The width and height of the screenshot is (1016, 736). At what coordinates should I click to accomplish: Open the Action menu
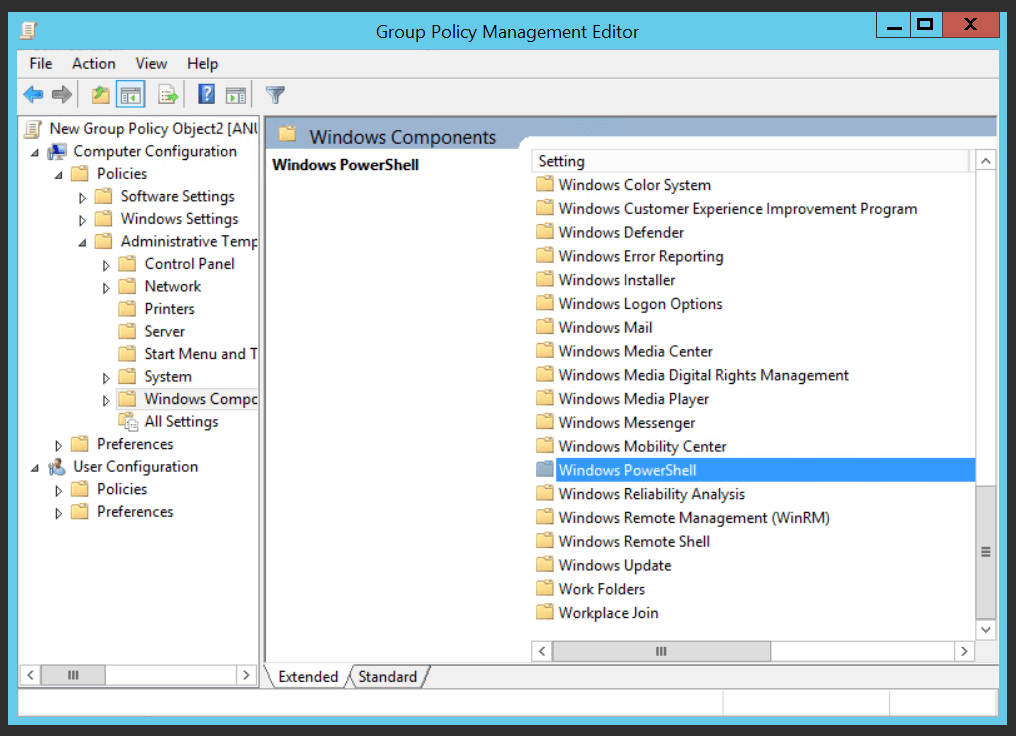[x=93, y=63]
